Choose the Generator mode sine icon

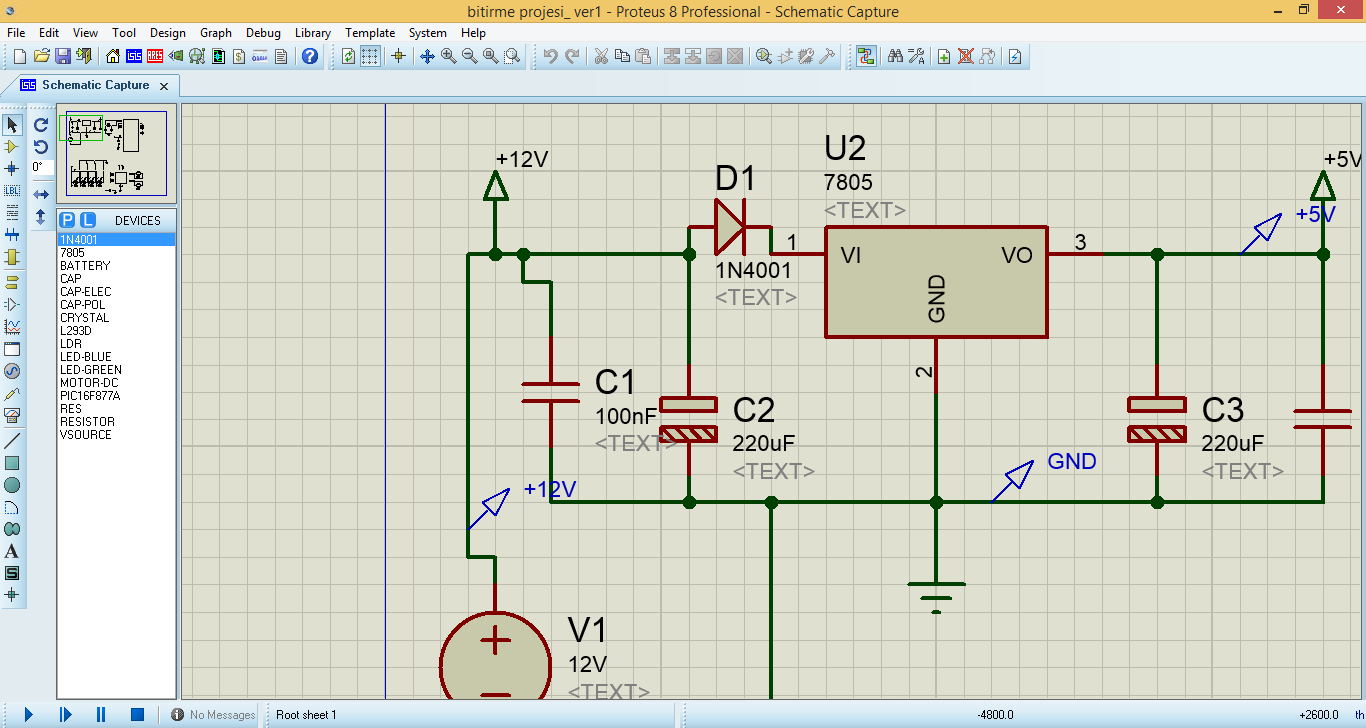(12, 371)
